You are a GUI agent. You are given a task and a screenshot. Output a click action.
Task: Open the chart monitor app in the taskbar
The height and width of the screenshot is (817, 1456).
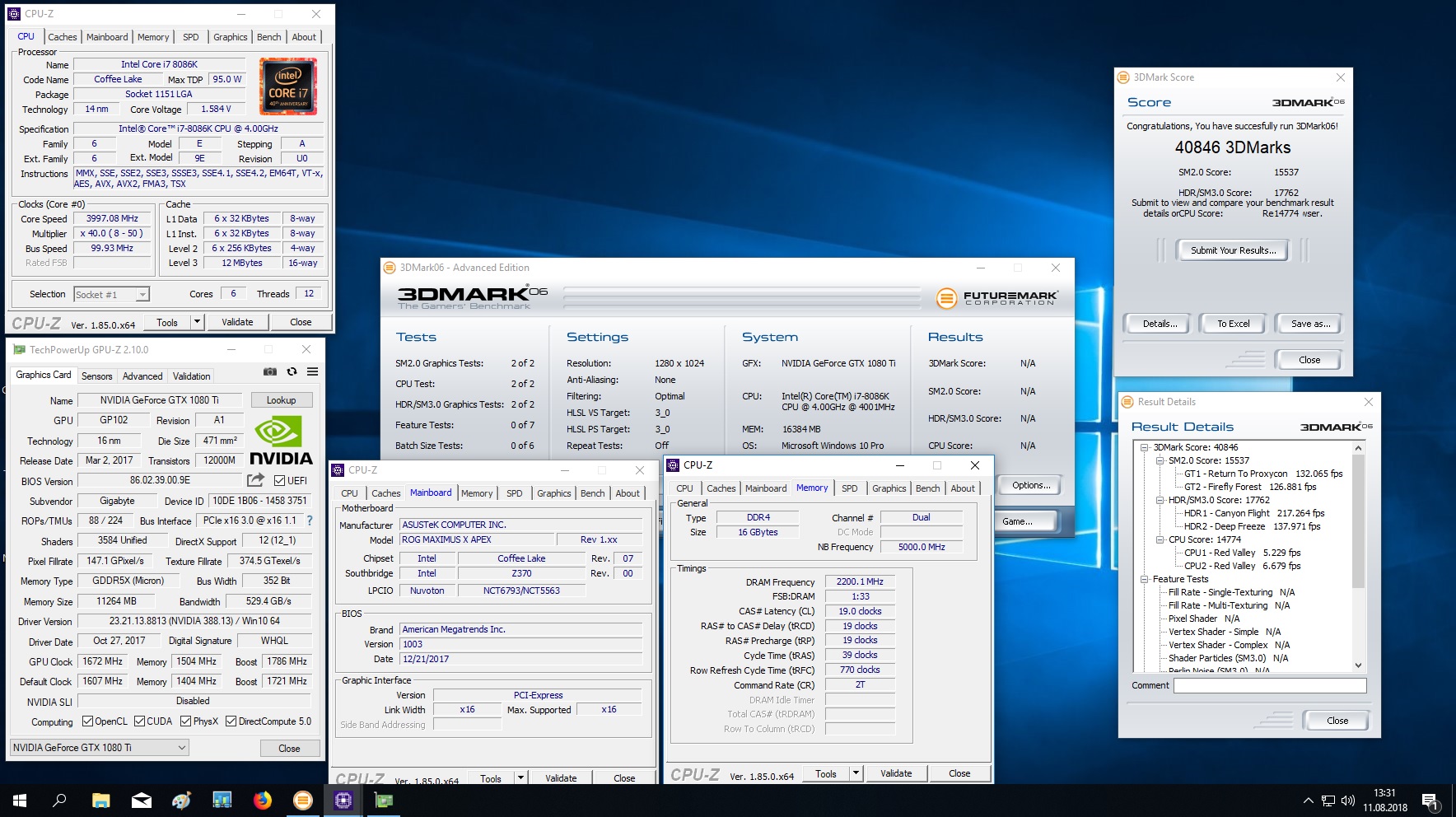coord(222,800)
